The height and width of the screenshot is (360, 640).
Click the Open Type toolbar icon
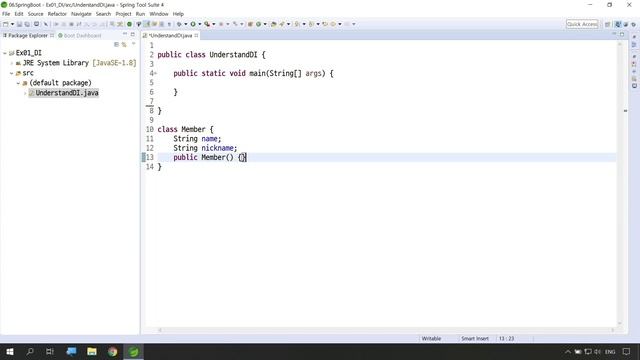274,24
